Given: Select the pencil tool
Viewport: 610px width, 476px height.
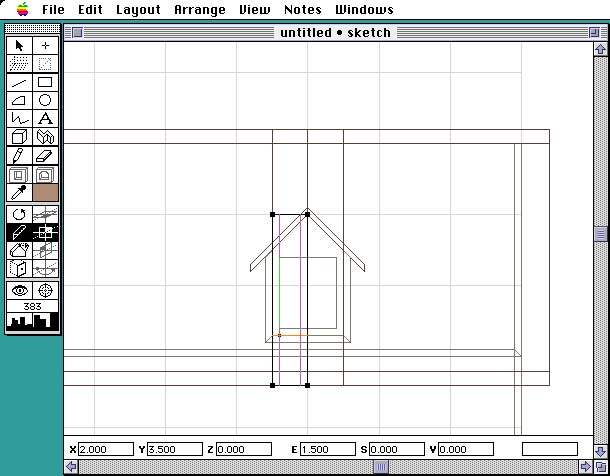Looking at the screenshot, I should coord(19,155).
